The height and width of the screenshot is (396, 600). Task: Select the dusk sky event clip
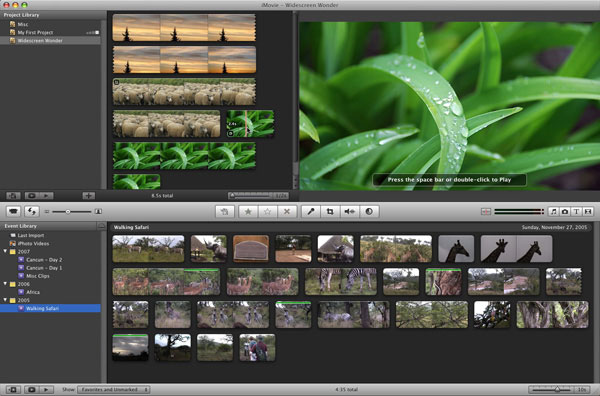click(x=130, y=347)
